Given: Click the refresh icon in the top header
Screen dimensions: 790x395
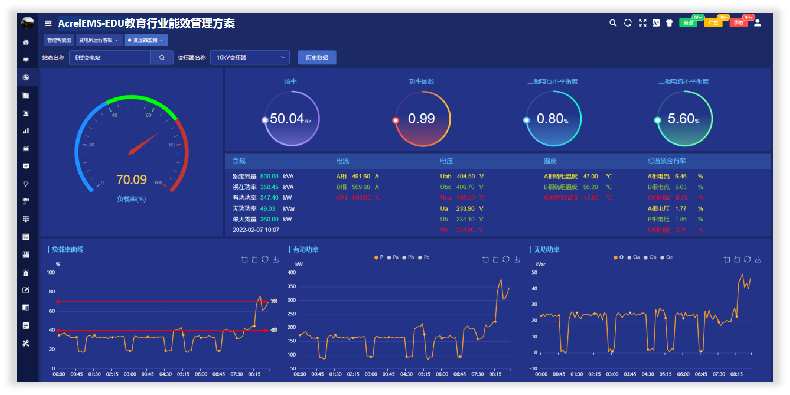Looking at the screenshot, I should click(627, 23).
